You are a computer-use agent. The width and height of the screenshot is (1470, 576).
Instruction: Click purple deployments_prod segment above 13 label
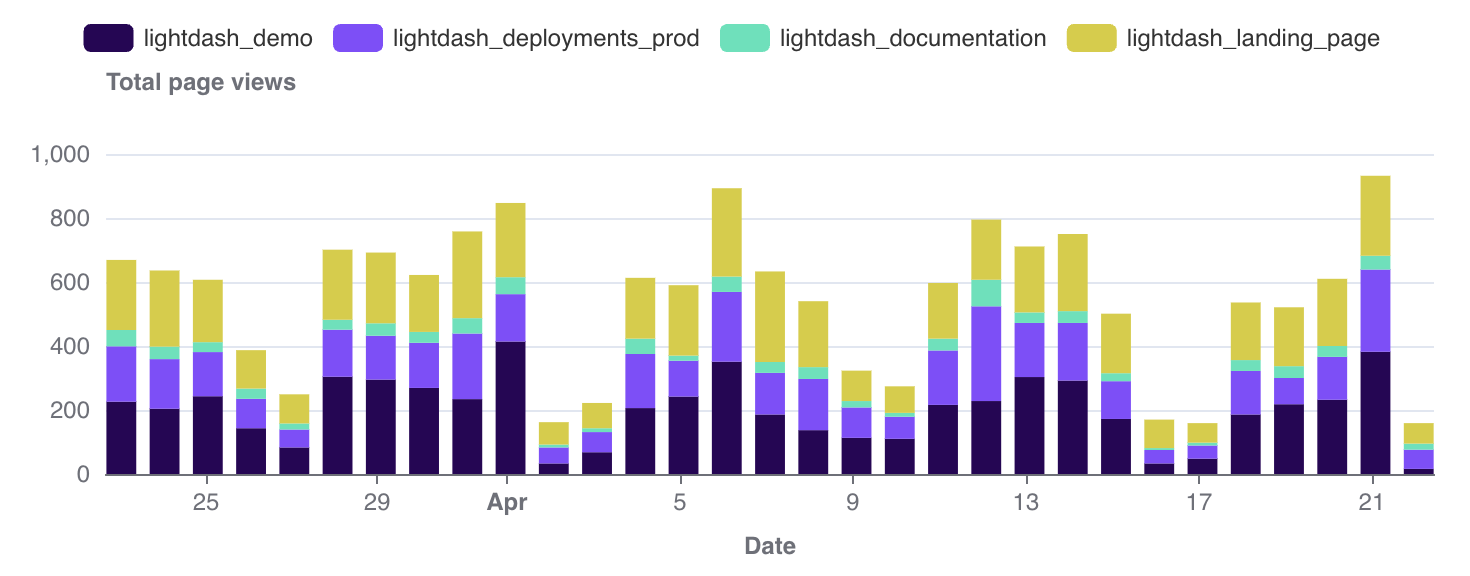tap(1029, 350)
